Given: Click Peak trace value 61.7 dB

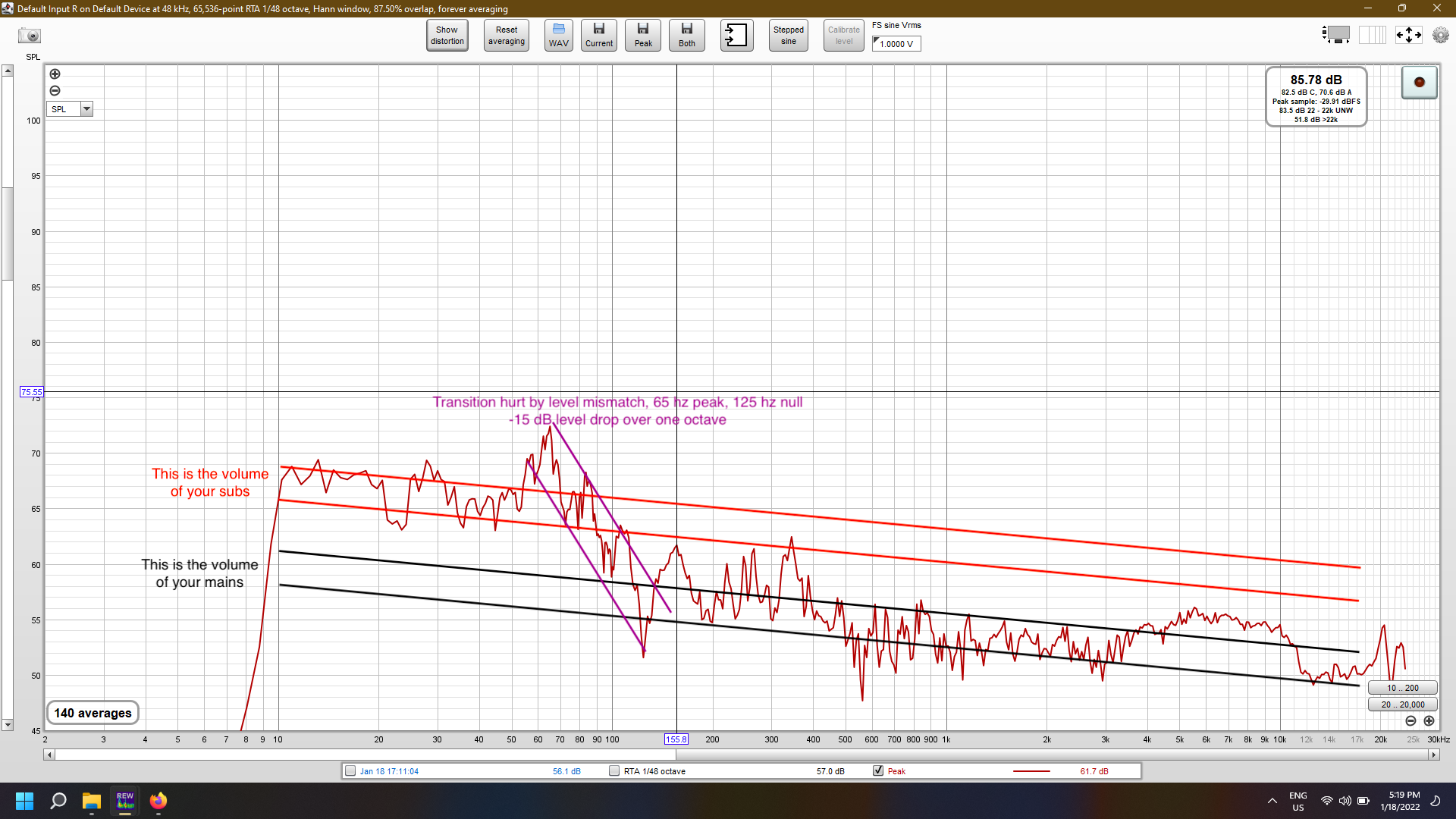Looking at the screenshot, I should click(1094, 772).
